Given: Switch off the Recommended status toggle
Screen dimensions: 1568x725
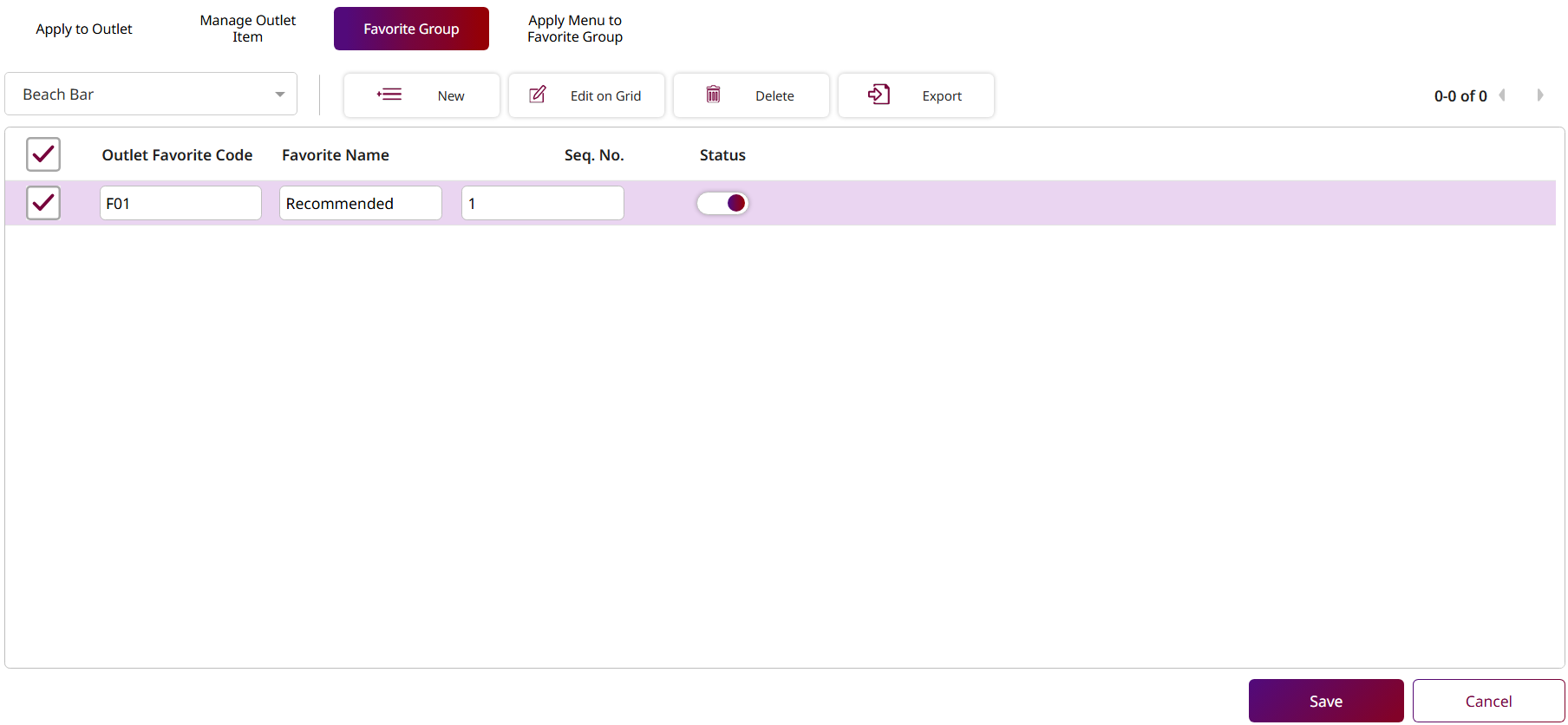Looking at the screenshot, I should tap(722, 203).
